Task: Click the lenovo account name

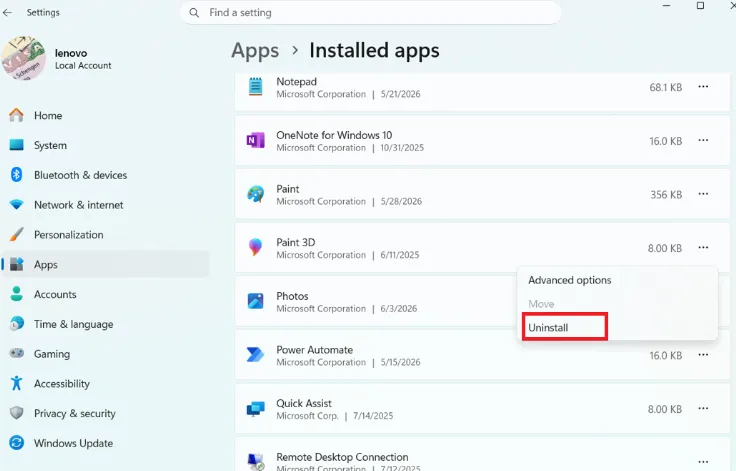Action: point(71,53)
